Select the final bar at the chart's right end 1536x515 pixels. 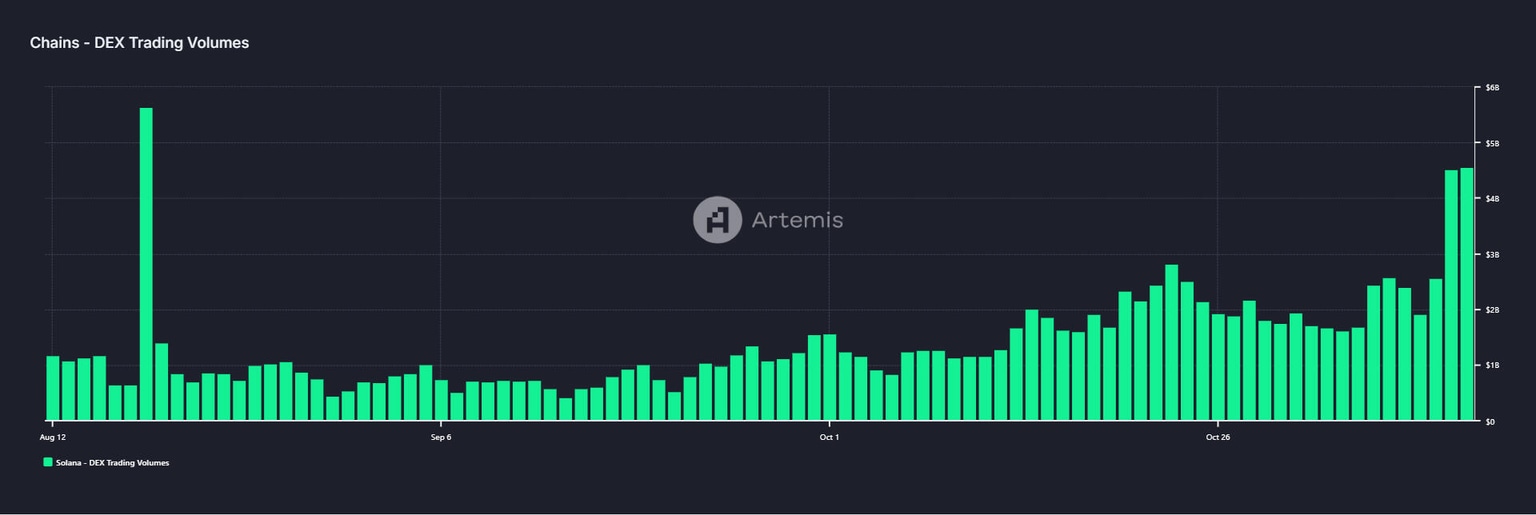coord(1467,294)
